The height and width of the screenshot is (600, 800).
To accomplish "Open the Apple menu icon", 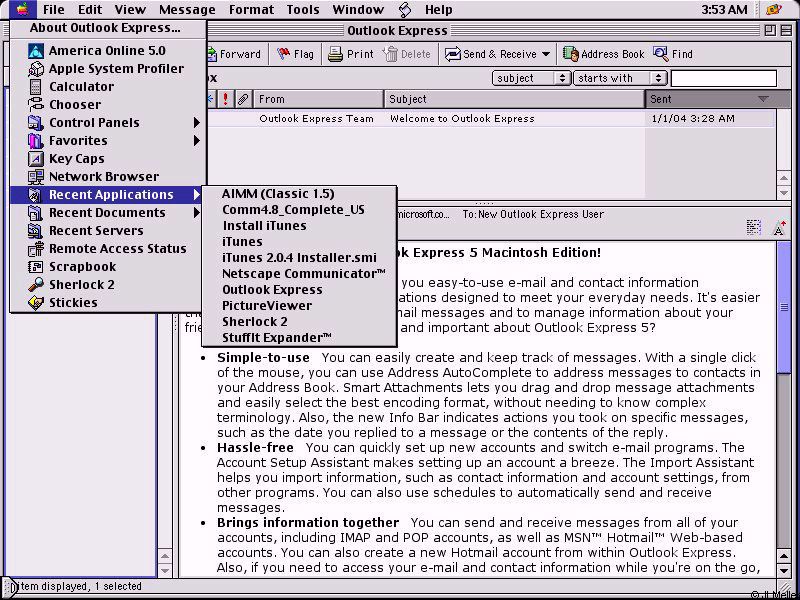I will pyautogui.click(x=22, y=9).
